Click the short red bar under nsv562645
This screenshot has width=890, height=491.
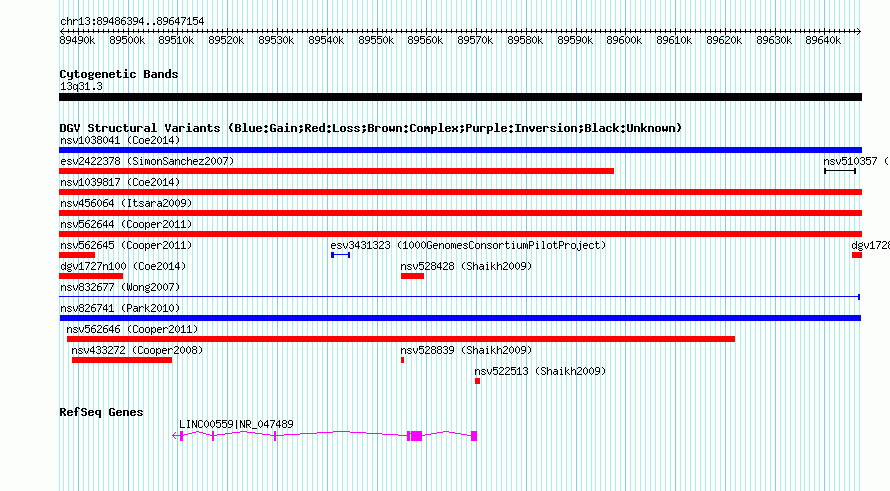click(x=77, y=255)
